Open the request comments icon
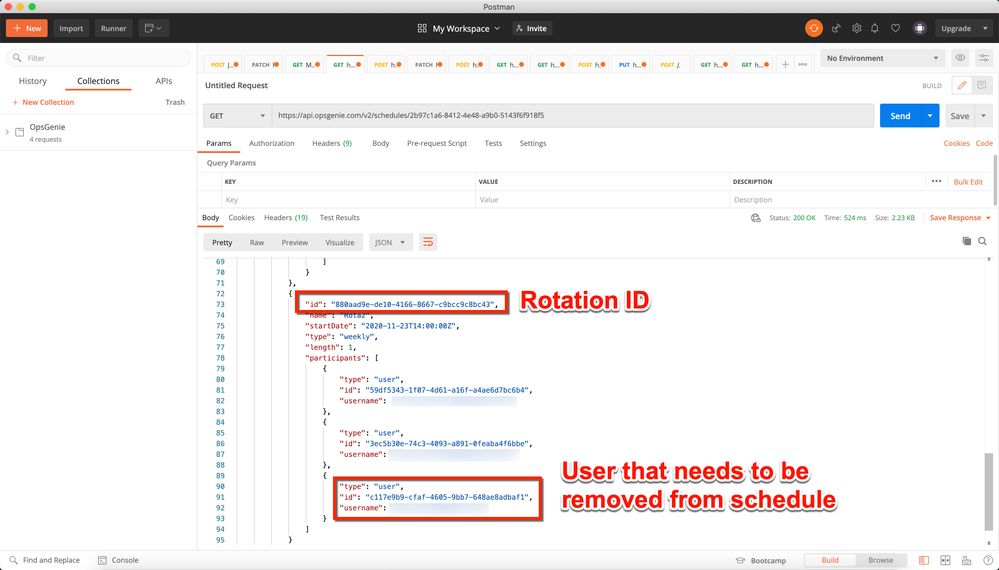The image size is (999, 570). [x=981, y=85]
